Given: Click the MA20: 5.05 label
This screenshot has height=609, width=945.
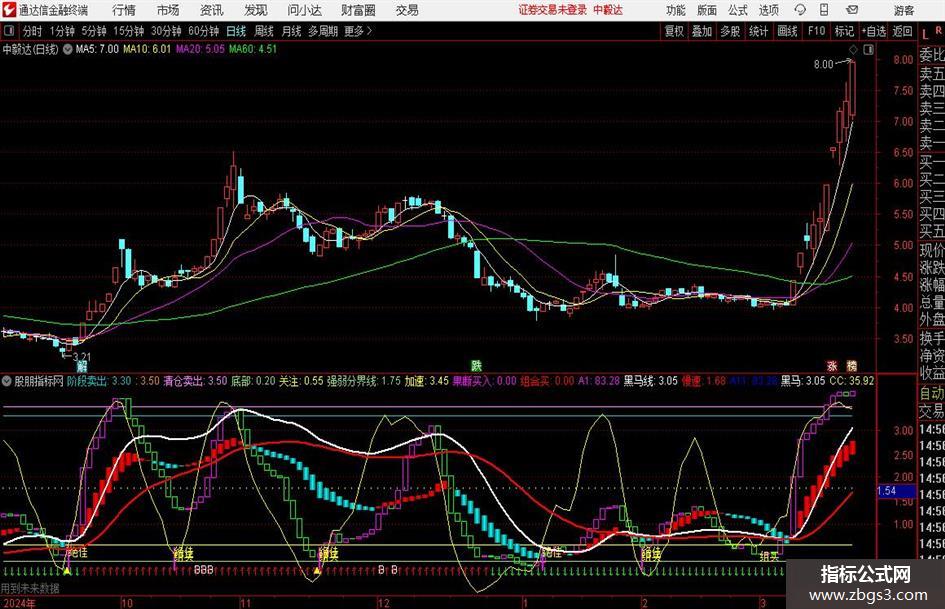Looking at the screenshot, I should coord(200,49).
